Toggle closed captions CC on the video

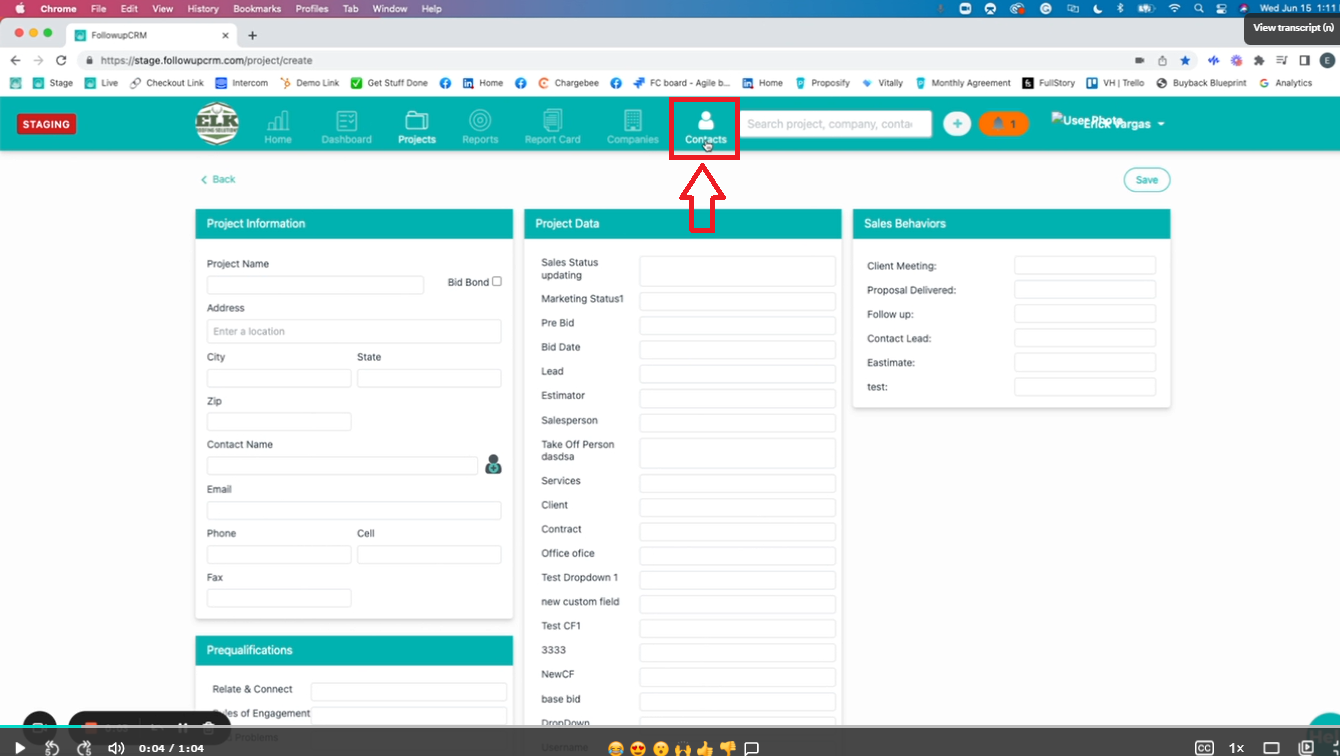(1204, 747)
